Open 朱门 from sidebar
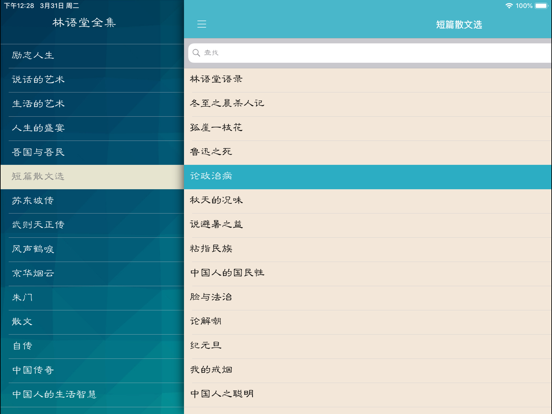 92,298
